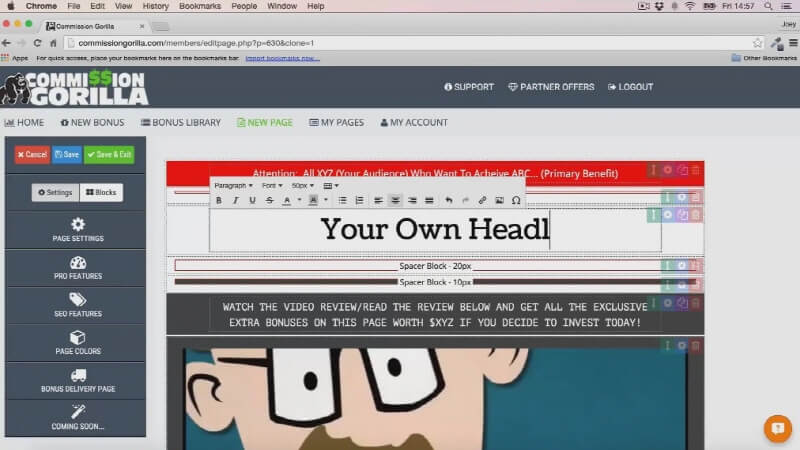Delete the Attention banner block
800x450 pixels.
(x=696, y=170)
